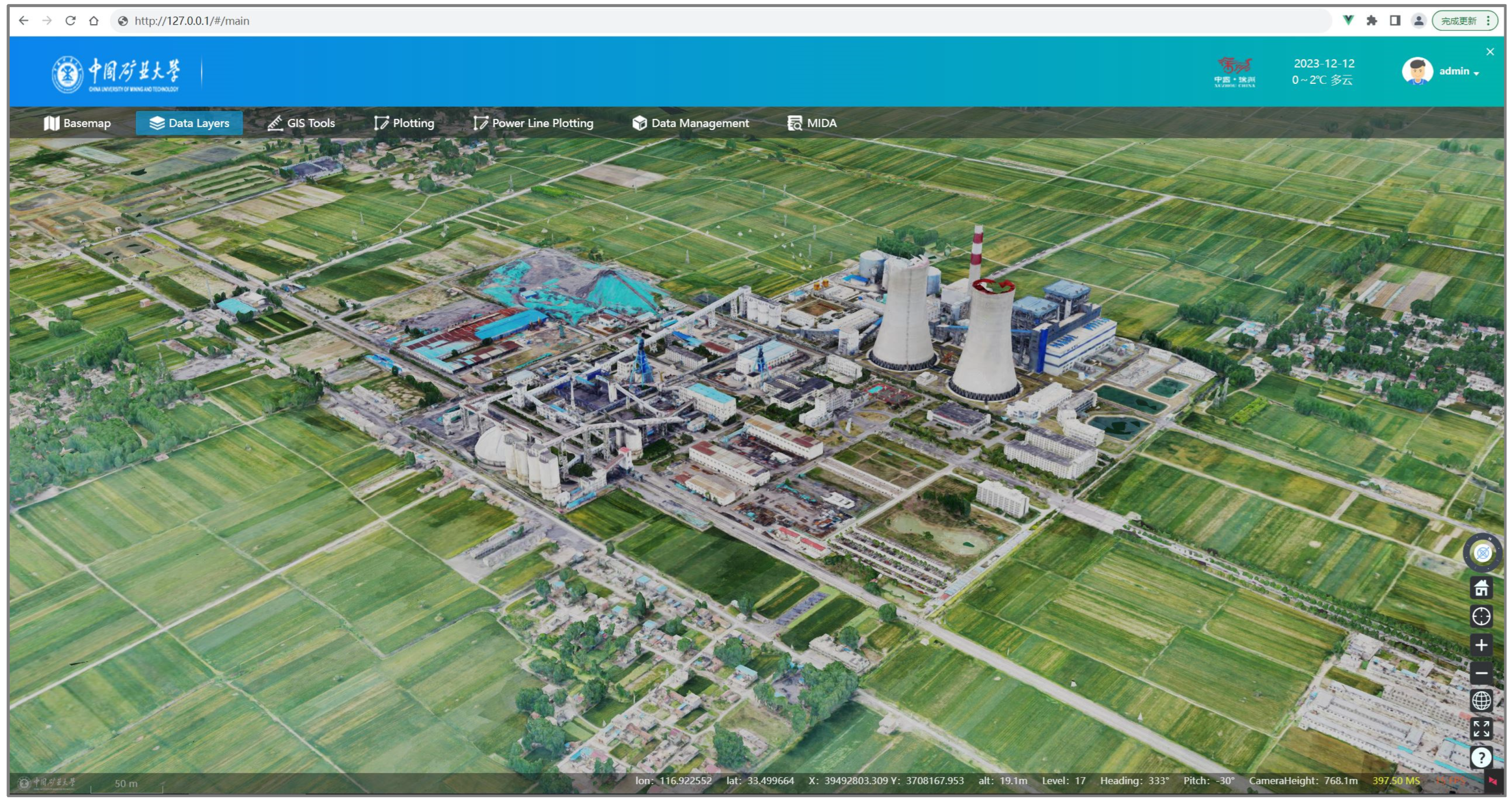Zoom out with the minus icon

pyautogui.click(x=1481, y=674)
